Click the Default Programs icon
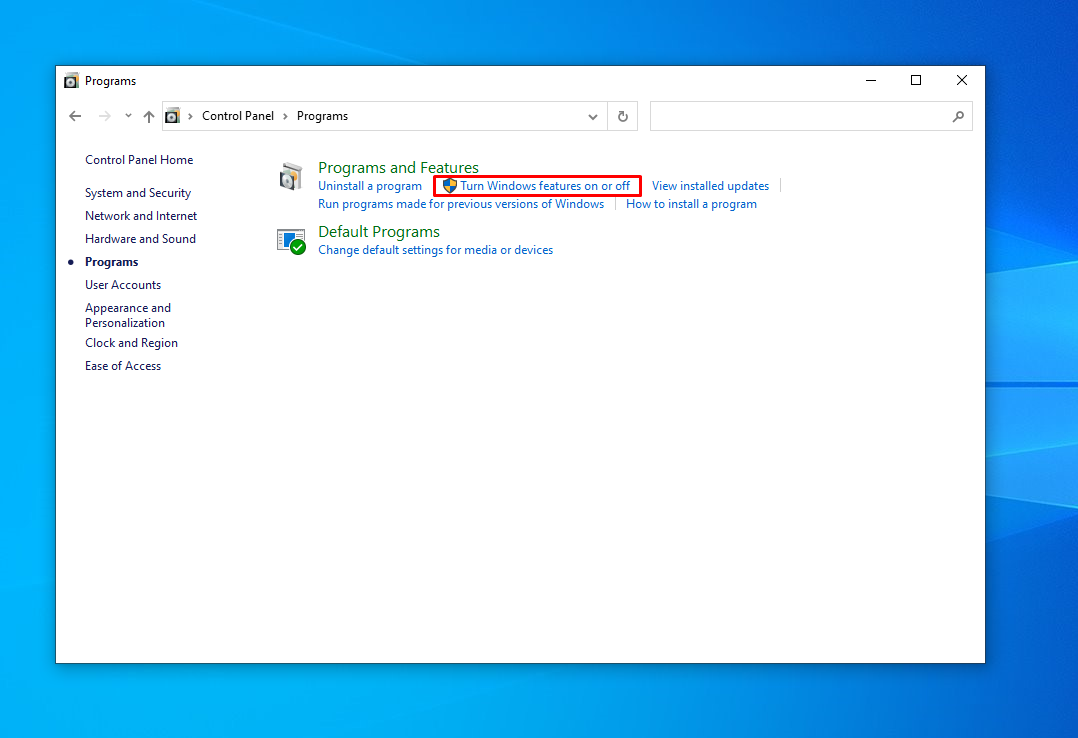Viewport: 1078px width, 738px height. [x=291, y=241]
